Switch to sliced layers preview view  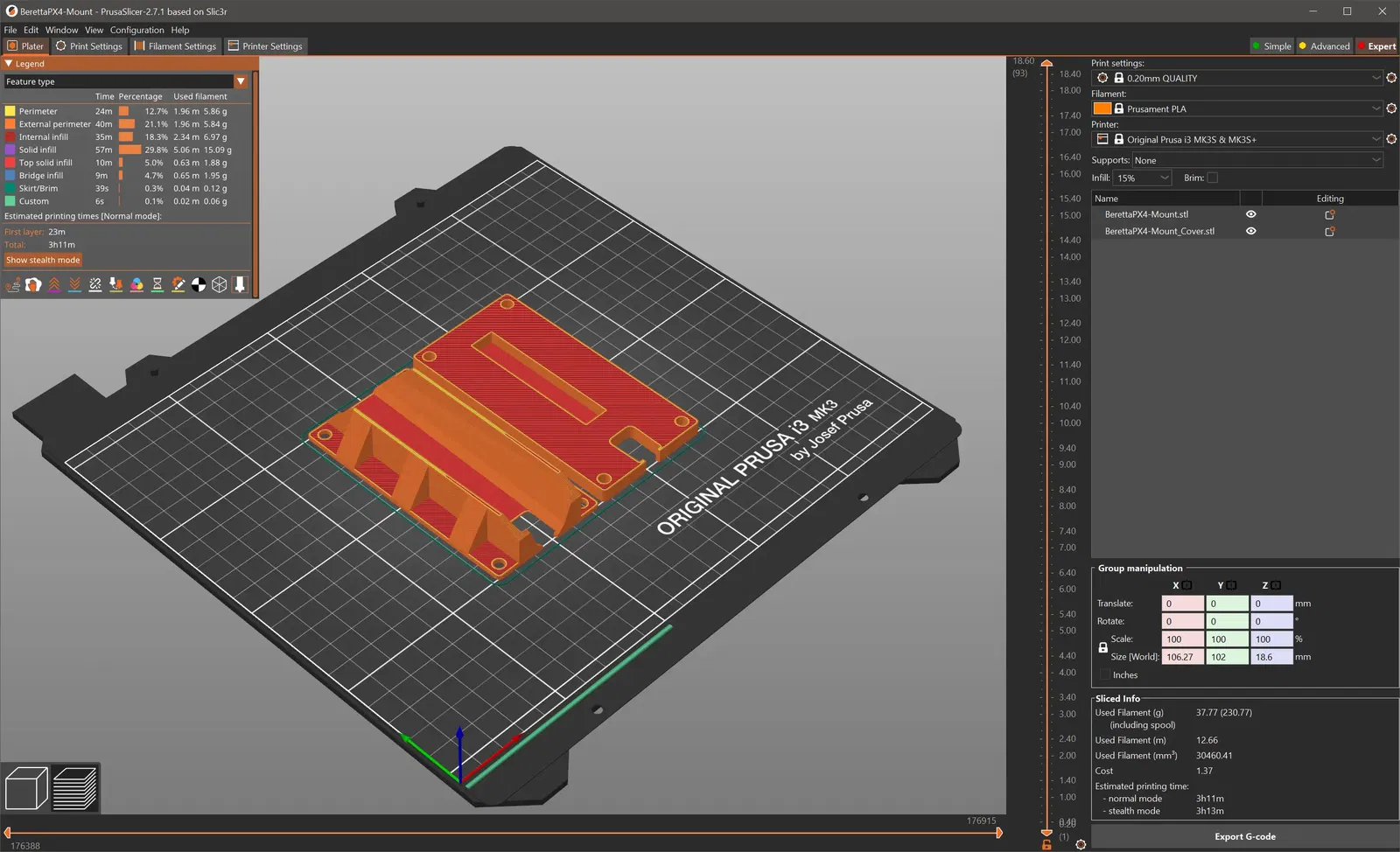(75, 788)
